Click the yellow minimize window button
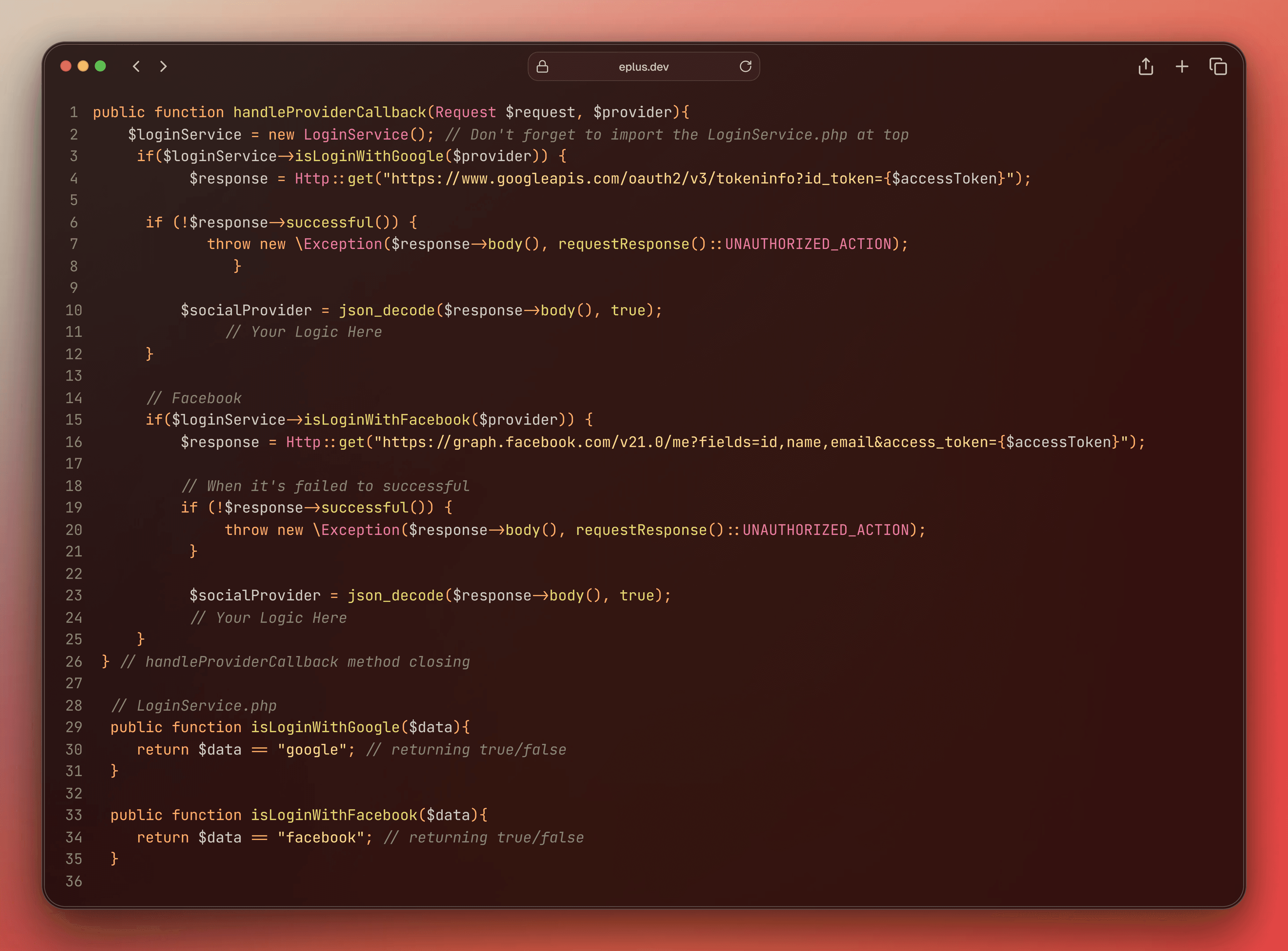Viewport: 1288px width, 951px height. (x=84, y=66)
